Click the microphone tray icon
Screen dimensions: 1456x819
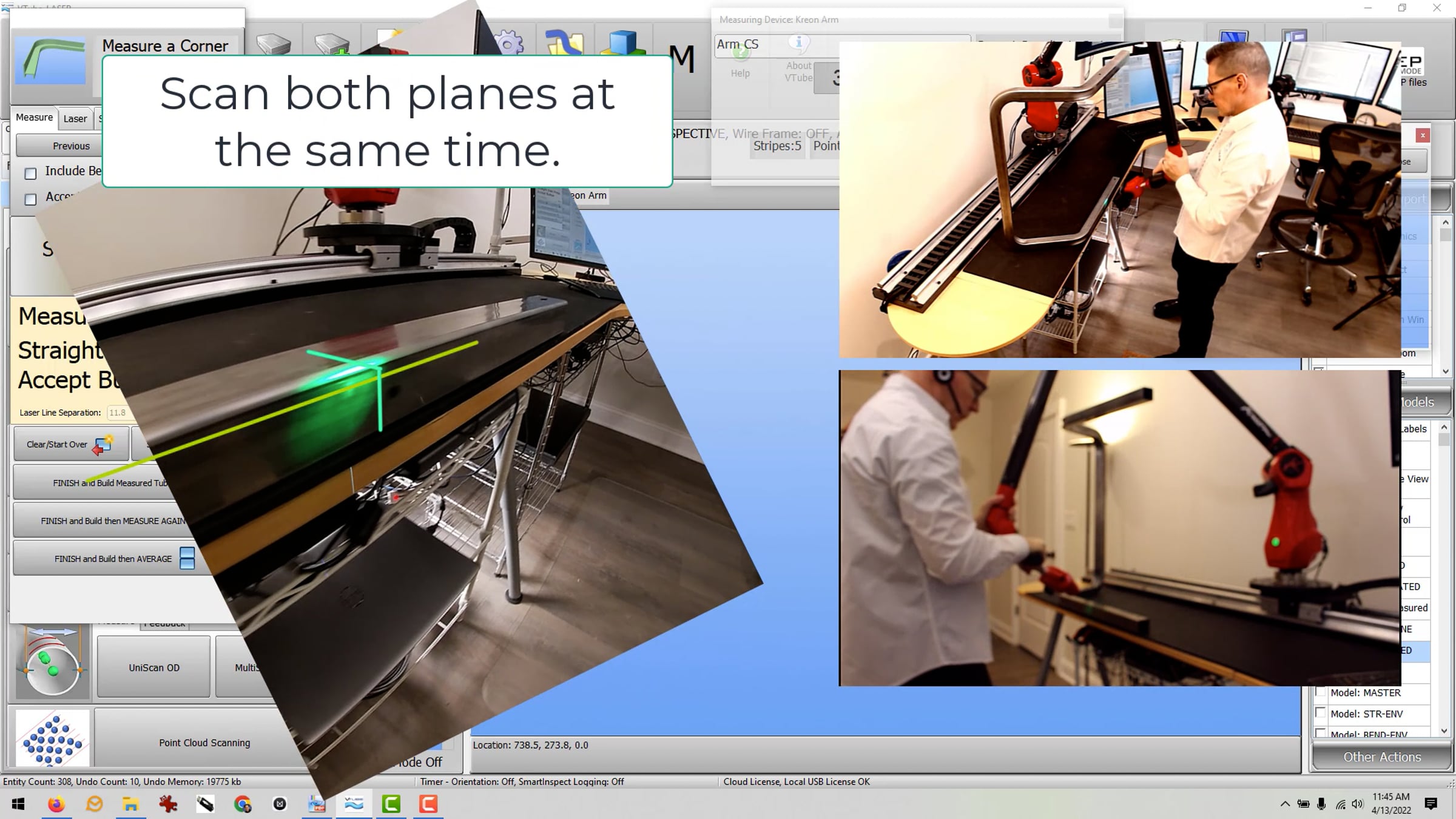click(1321, 804)
